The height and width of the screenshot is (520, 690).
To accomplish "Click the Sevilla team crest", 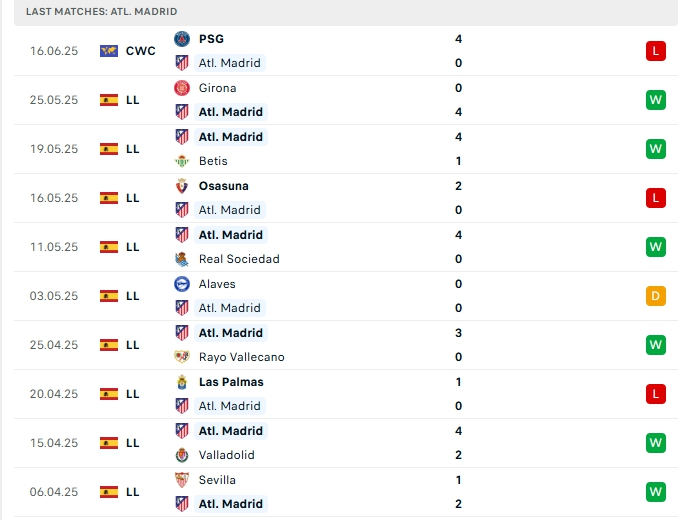I will (x=182, y=480).
